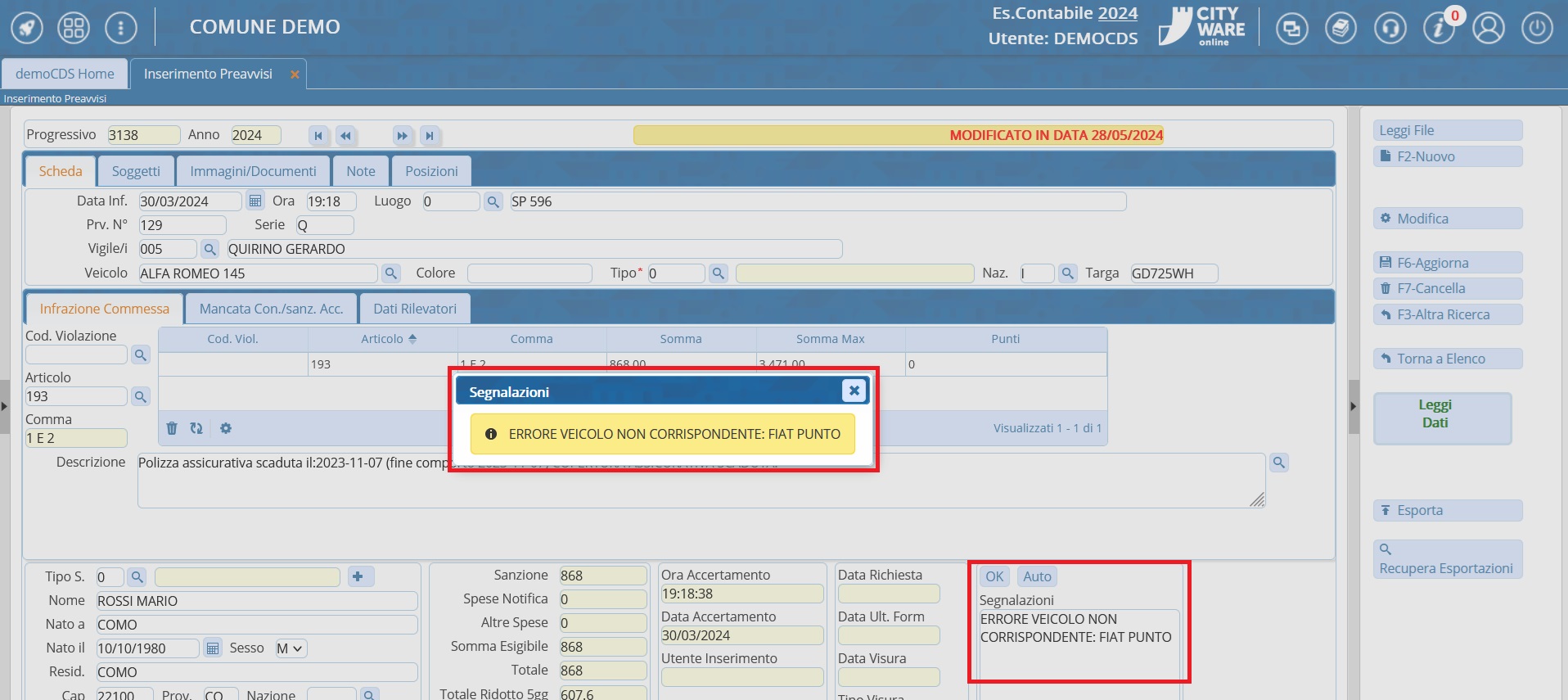Click the F6-Aggiorna button
The height and width of the screenshot is (700, 1568).
pyautogui.click(x=1447, y=263)
